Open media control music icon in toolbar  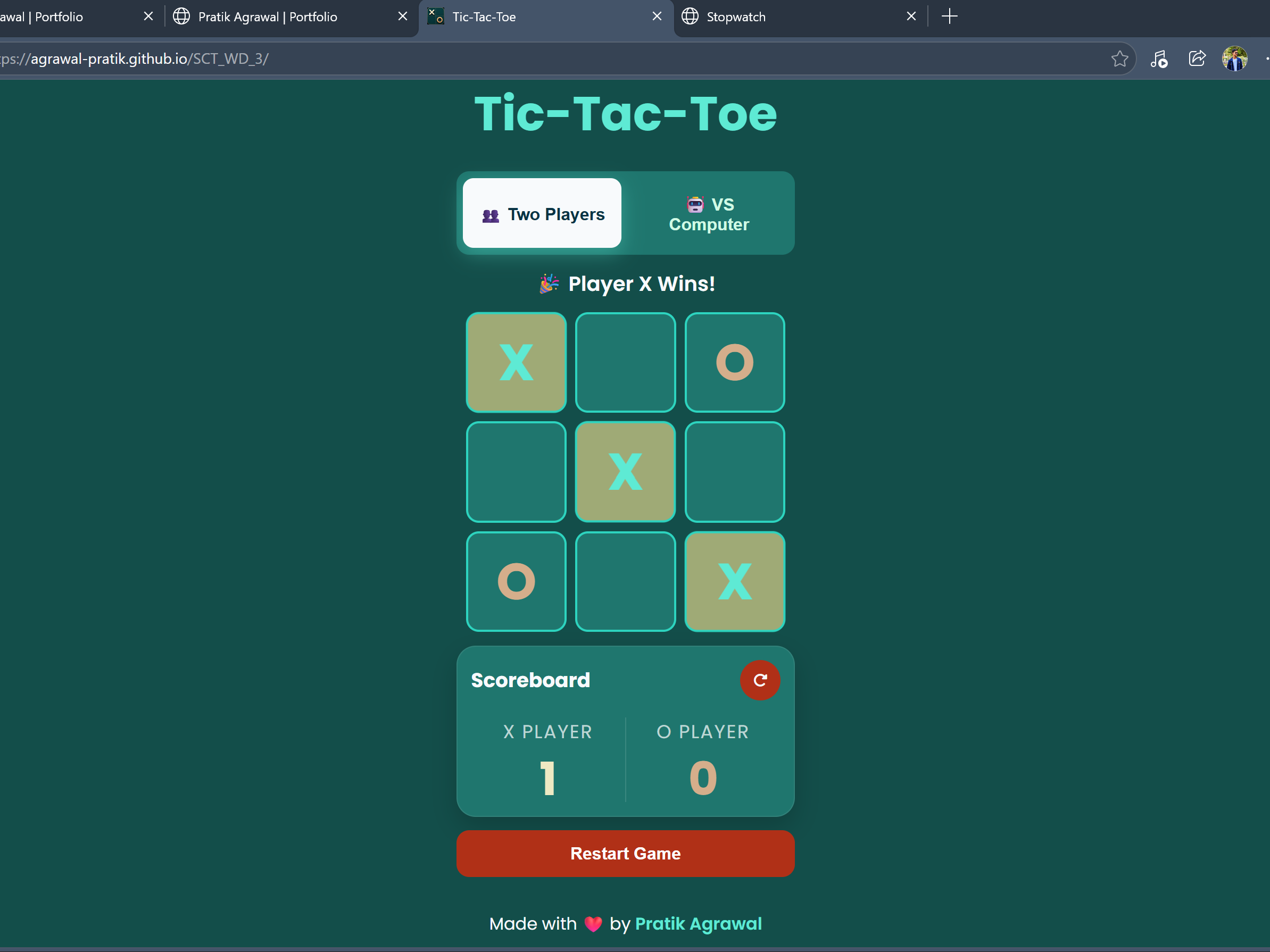(x=1159, y=59)
